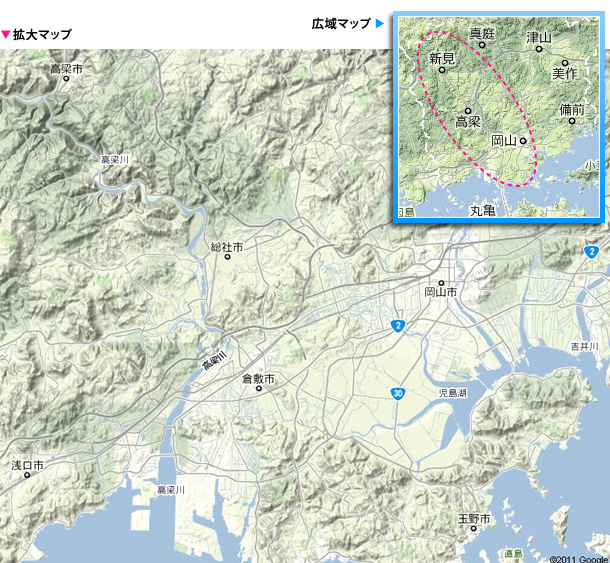Viewport: 610px width, 563px height.
Task: Select the 倉敷市 city marker
Action: pos(258,389)
